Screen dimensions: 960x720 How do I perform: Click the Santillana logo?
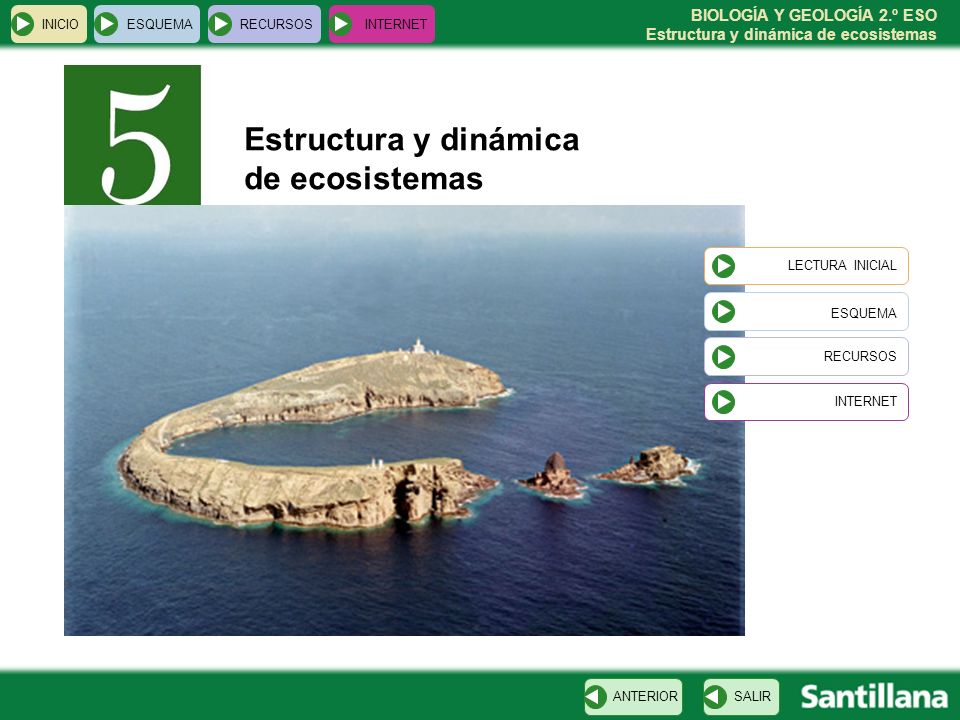click(874, 697)
